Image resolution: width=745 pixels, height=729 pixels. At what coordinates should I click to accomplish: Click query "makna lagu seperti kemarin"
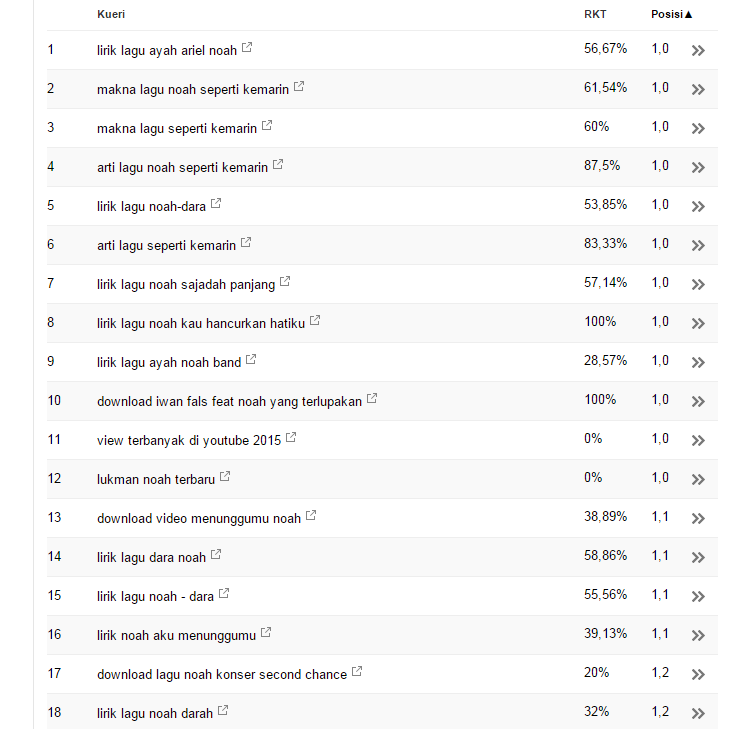(176, 128)
